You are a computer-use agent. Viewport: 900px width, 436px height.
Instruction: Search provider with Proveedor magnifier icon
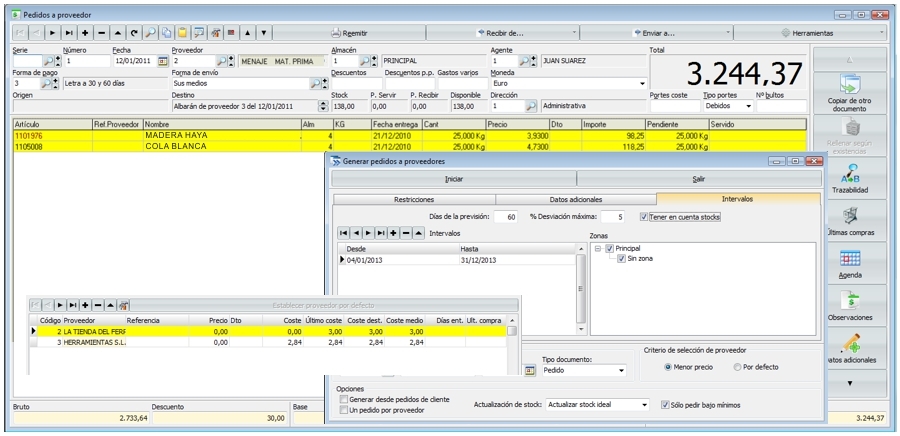220,61
